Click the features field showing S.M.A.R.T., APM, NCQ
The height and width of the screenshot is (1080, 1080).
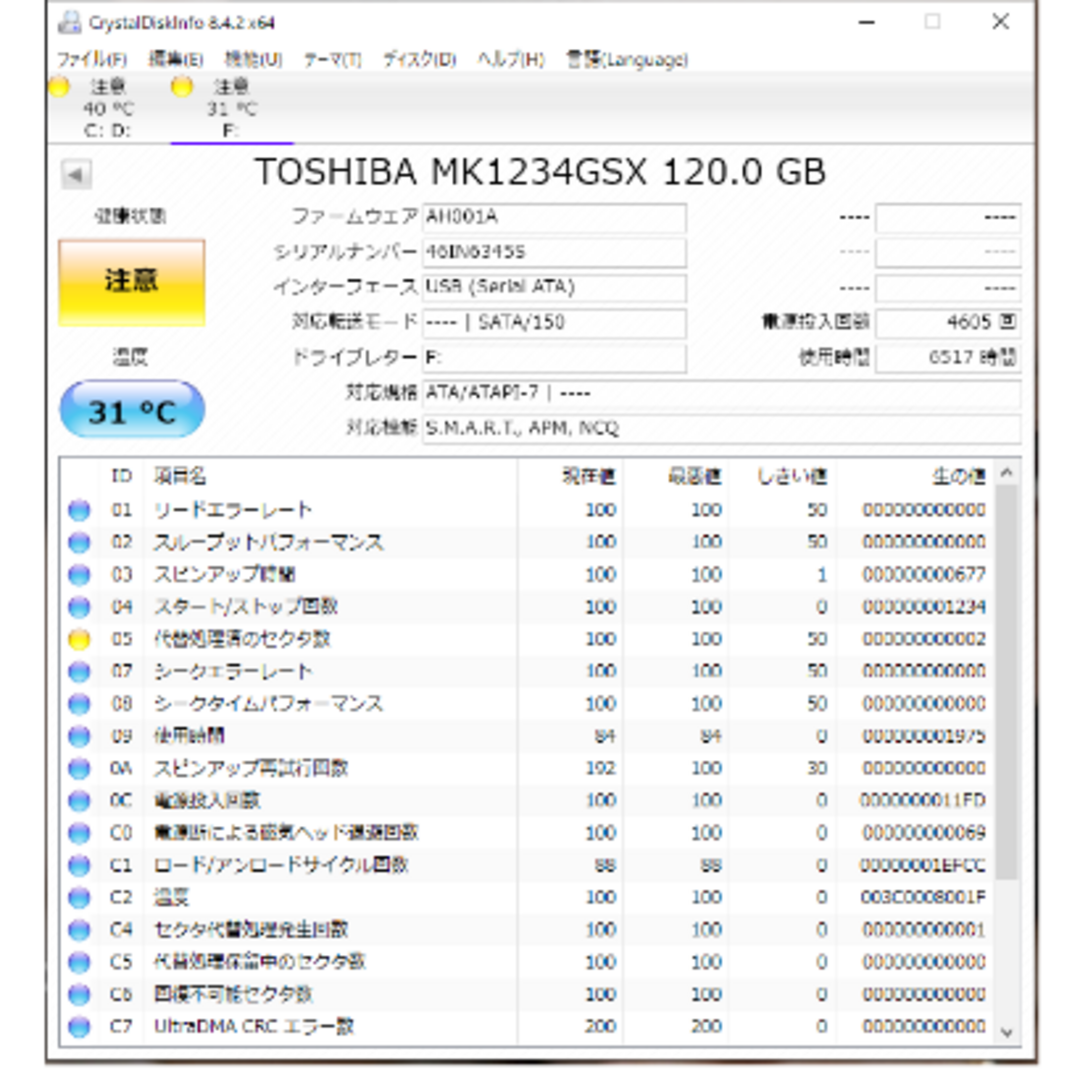pyautogui.click(x=721, y=428)
